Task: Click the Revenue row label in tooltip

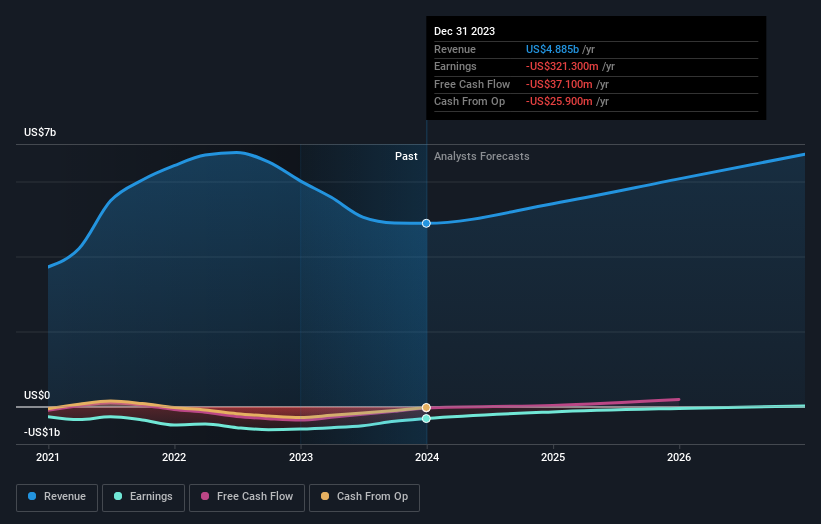Action: pos(455,49)
